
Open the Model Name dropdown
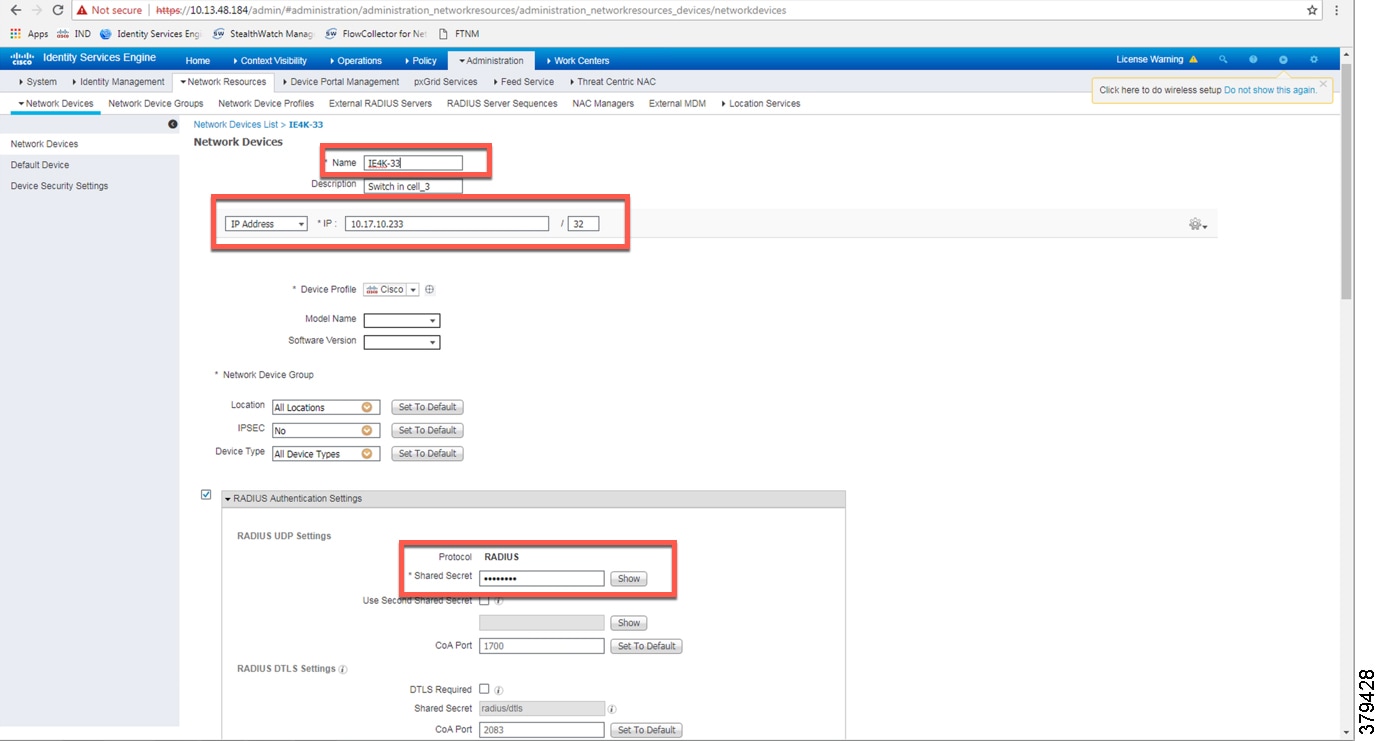[x=402, y=321]
